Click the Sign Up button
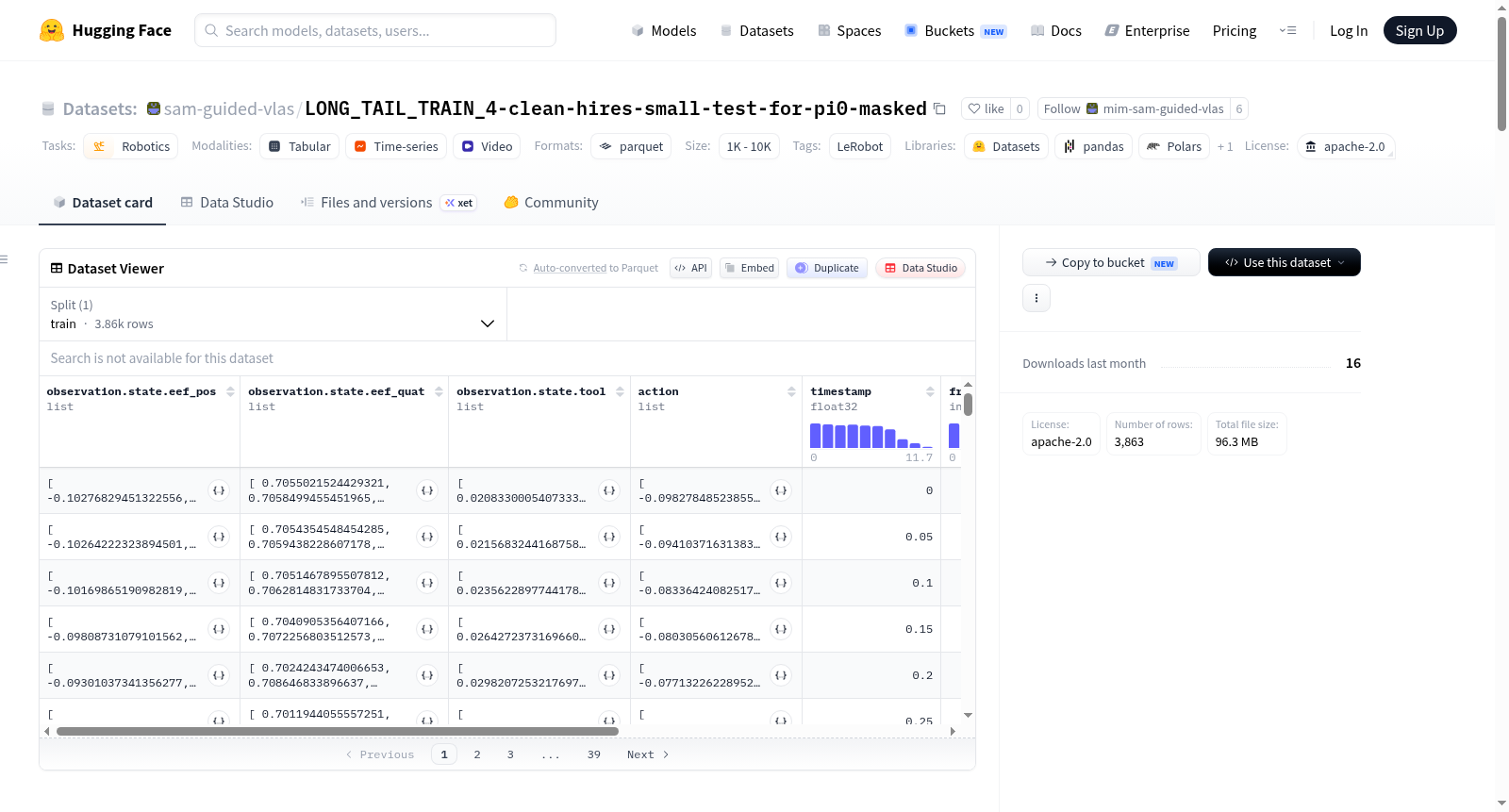The image size is (1509, 812). (1419, 30)
